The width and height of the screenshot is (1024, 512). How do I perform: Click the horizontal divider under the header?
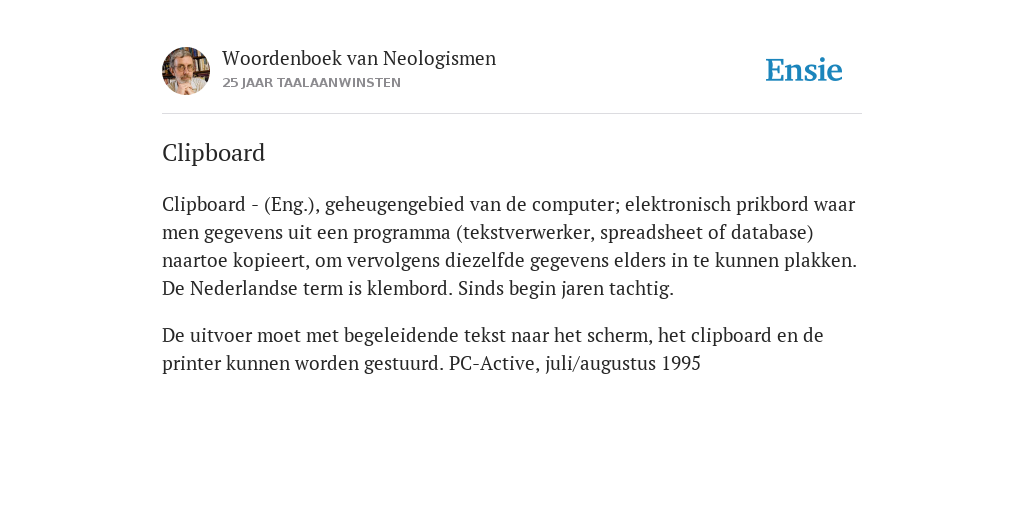(x=512, y=114)
